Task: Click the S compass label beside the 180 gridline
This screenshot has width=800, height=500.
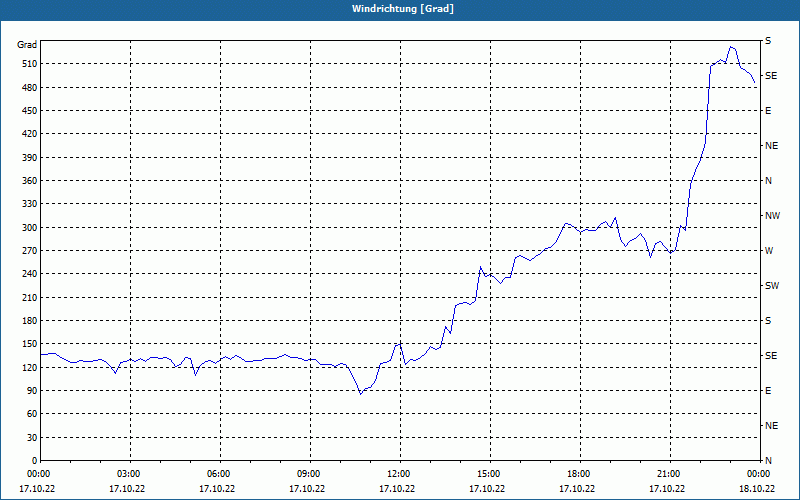Action: pos(768,321)
